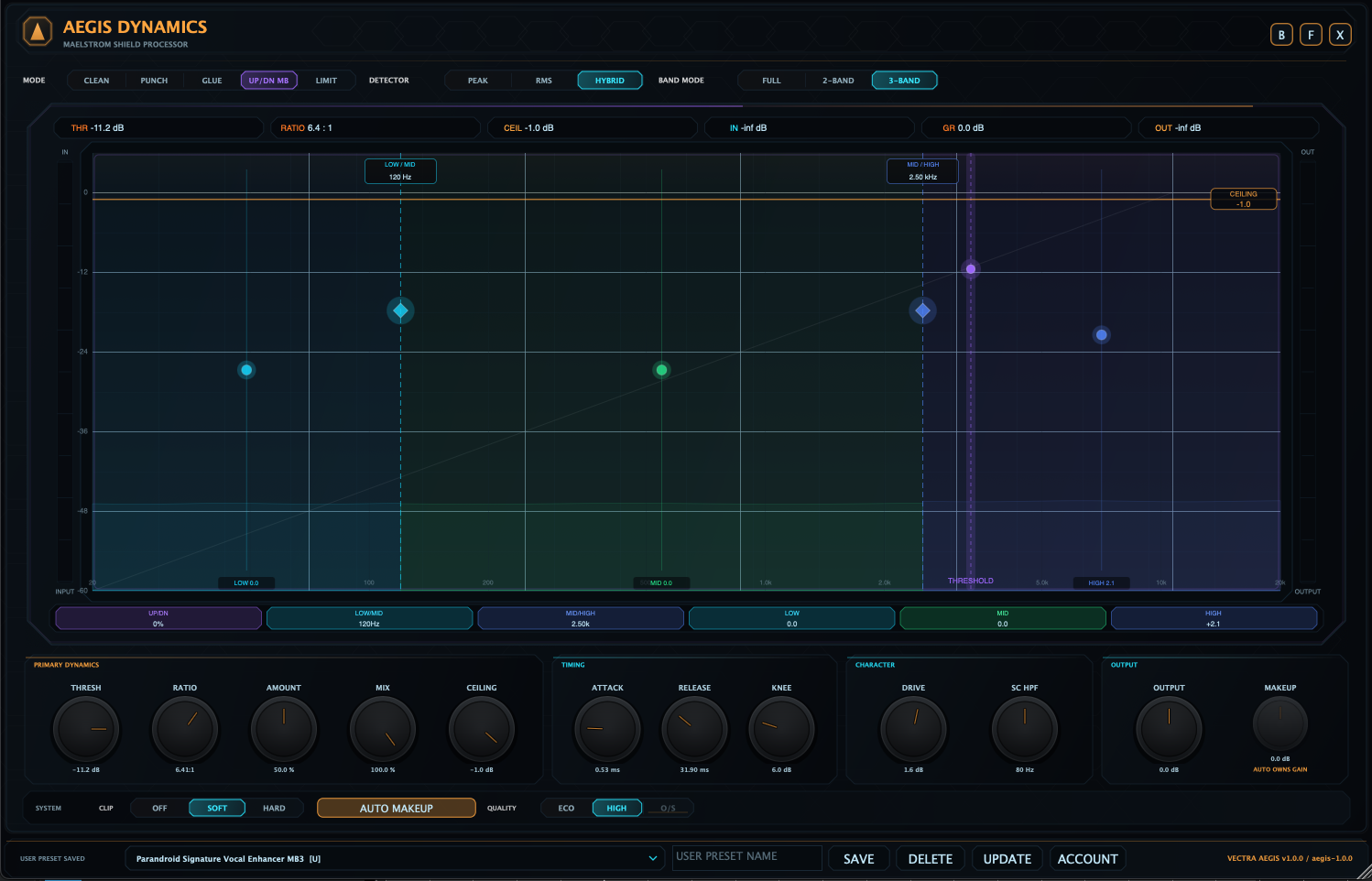Switch band mode to 2-BAND

pos(838,81)
